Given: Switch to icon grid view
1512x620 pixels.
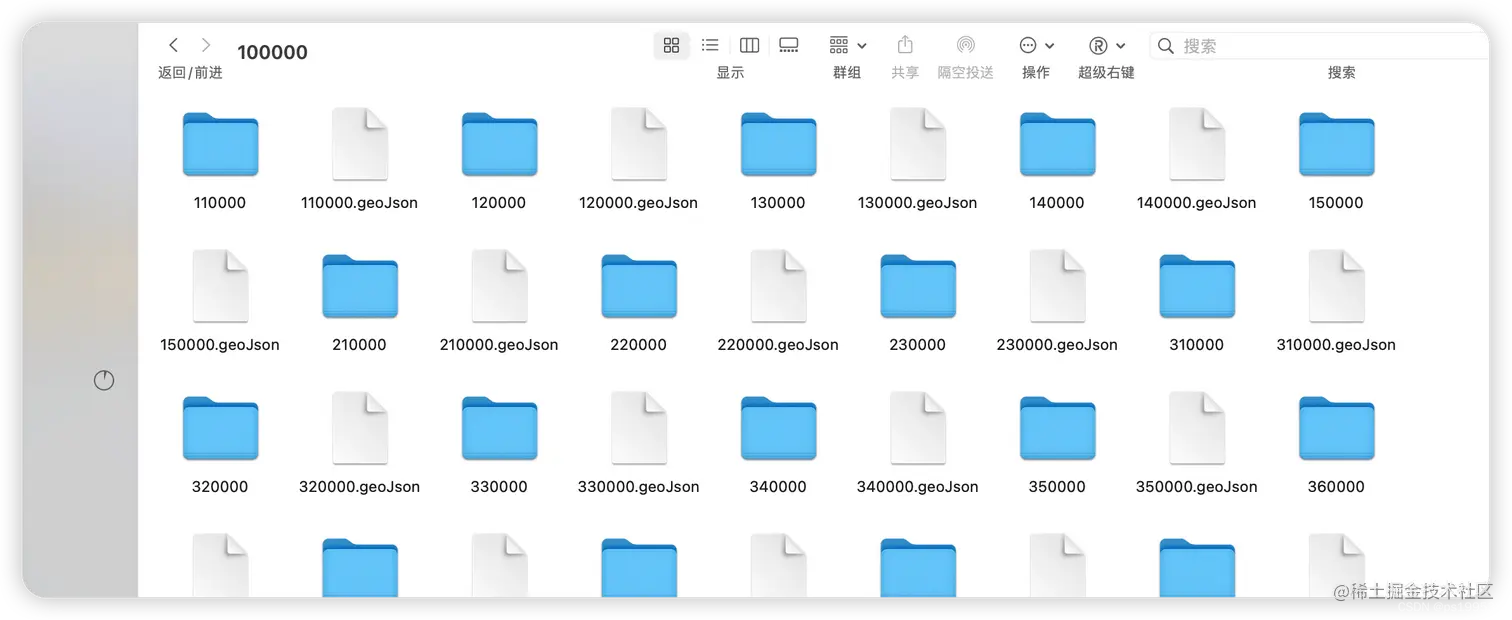Looking at the screenshot, I should 671,45.
